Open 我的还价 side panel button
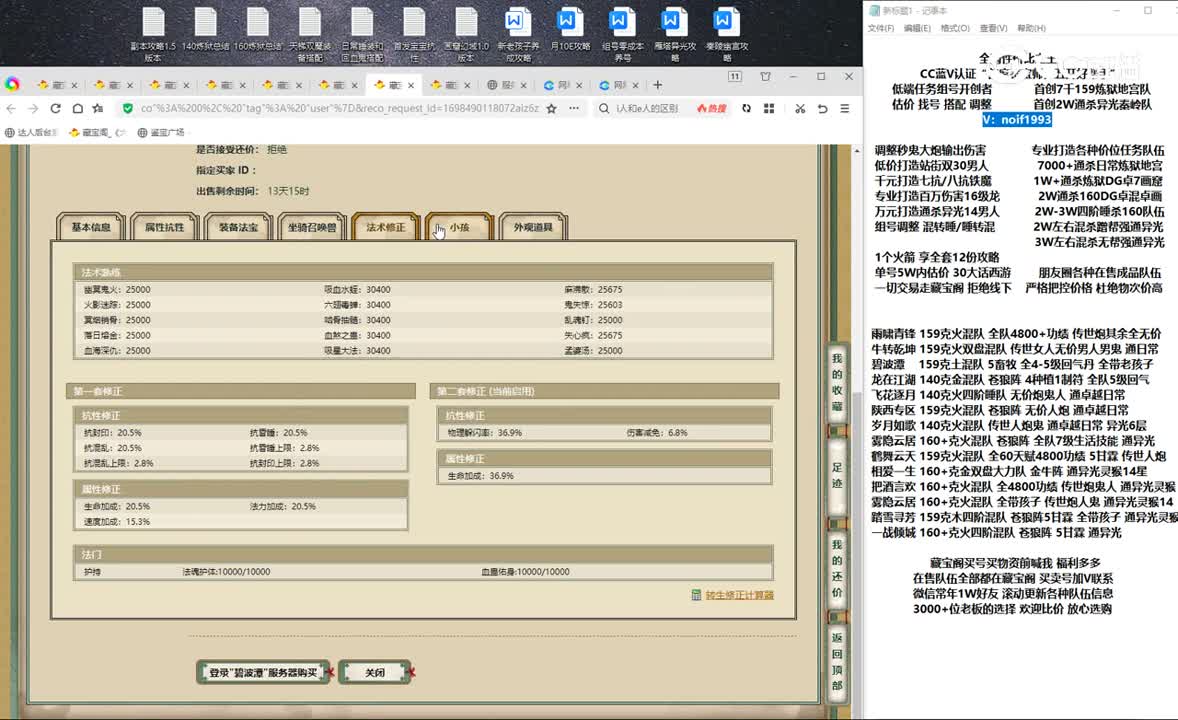 pos(837,569)
